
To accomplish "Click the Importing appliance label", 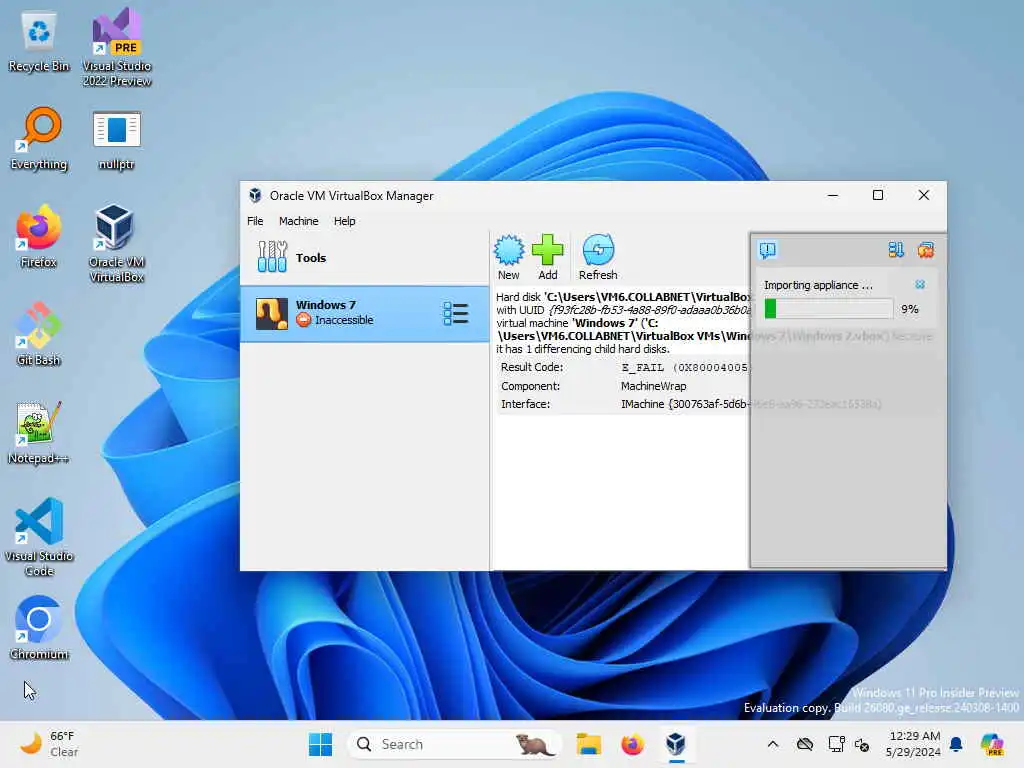I will click(x=818, y=285).
